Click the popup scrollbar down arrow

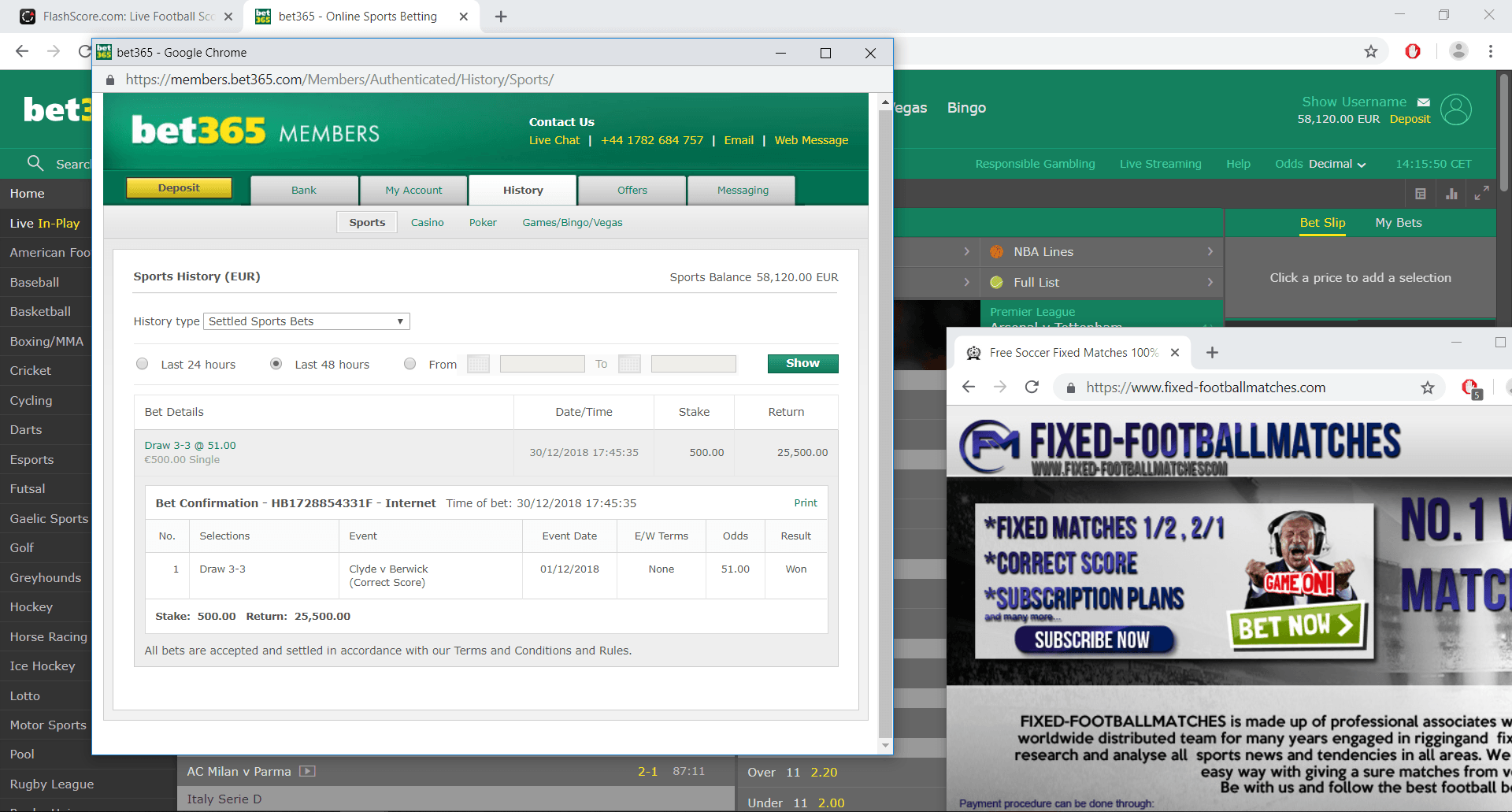(x=885, y=745)
